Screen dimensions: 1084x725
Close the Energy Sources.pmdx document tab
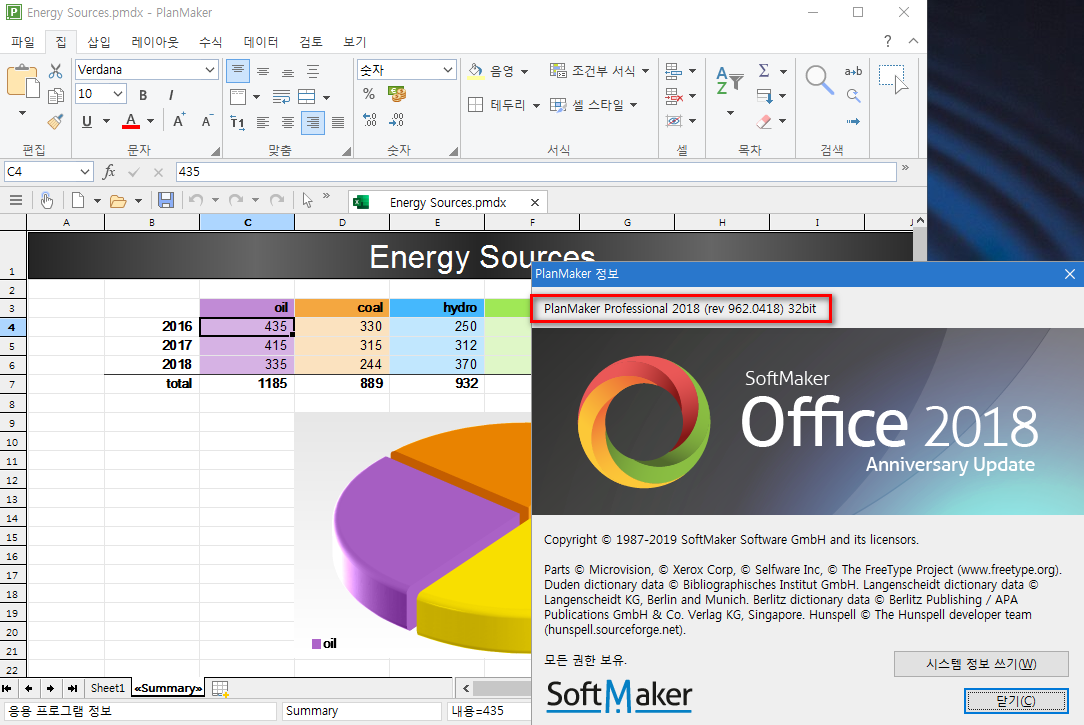tap(534, 203)
